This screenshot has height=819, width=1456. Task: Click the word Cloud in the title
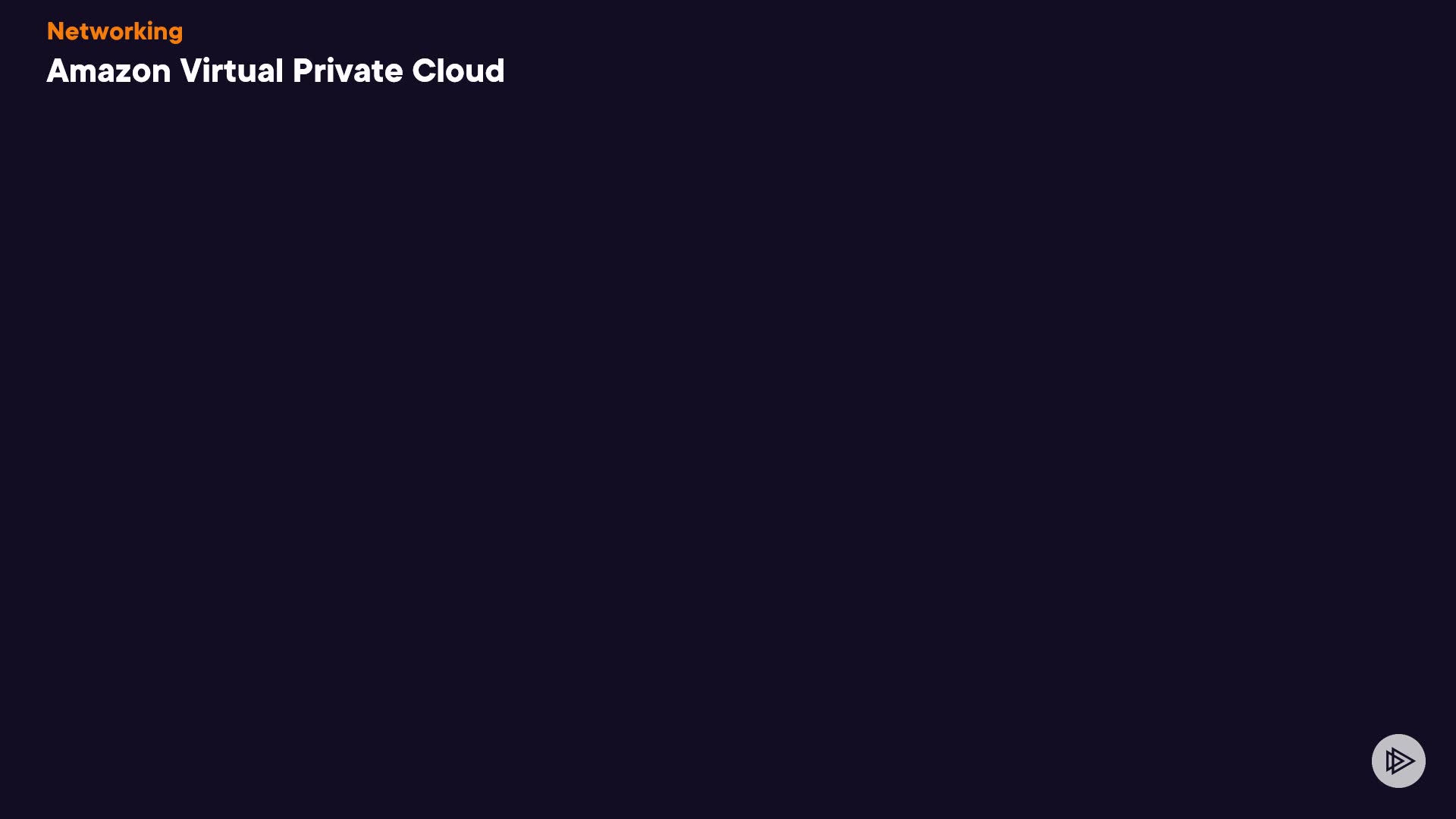[x=458, y=71]
